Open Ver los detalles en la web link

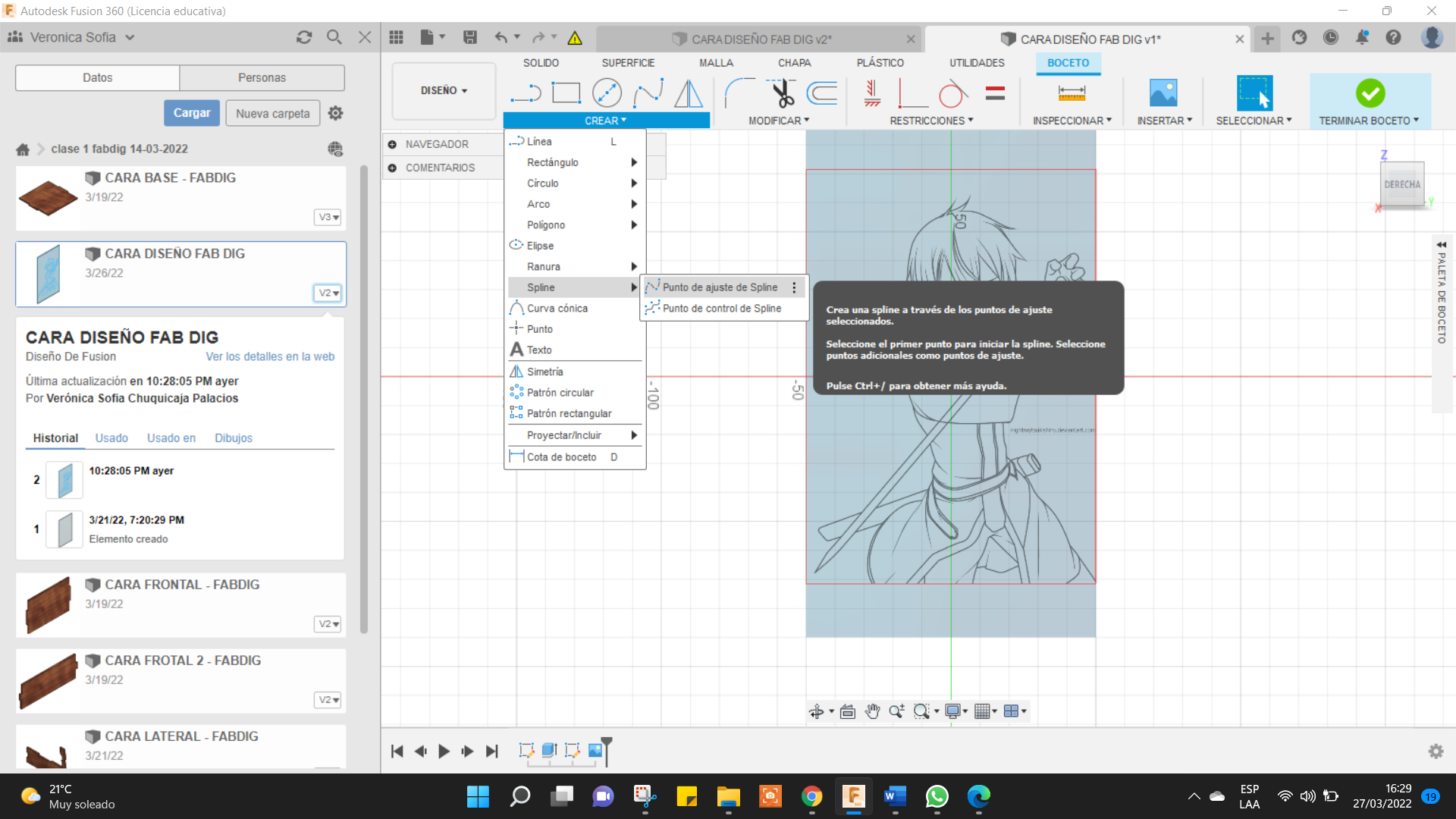270,356
